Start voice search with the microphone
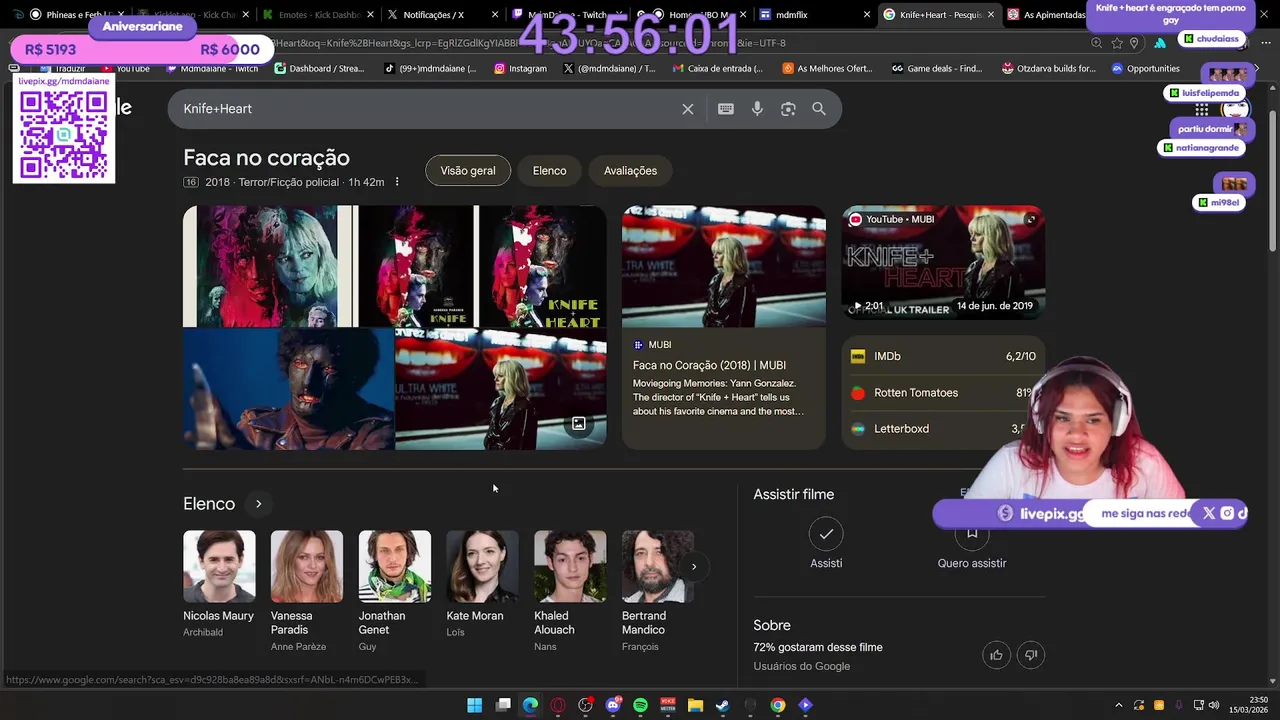Image resolution: width=1280 pixels, height=720 pixels. click(x=757, y=109)
